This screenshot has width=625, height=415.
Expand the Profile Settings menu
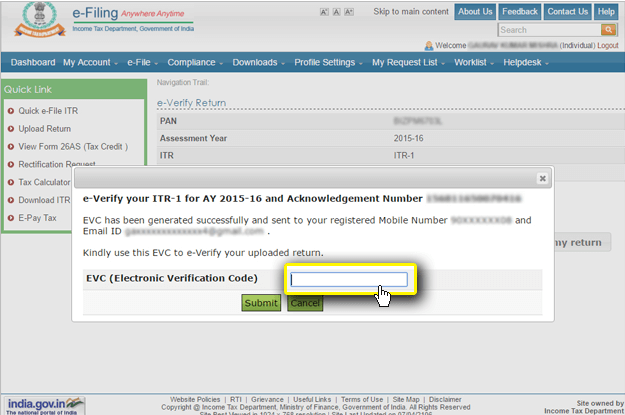[x=329, y=62]
